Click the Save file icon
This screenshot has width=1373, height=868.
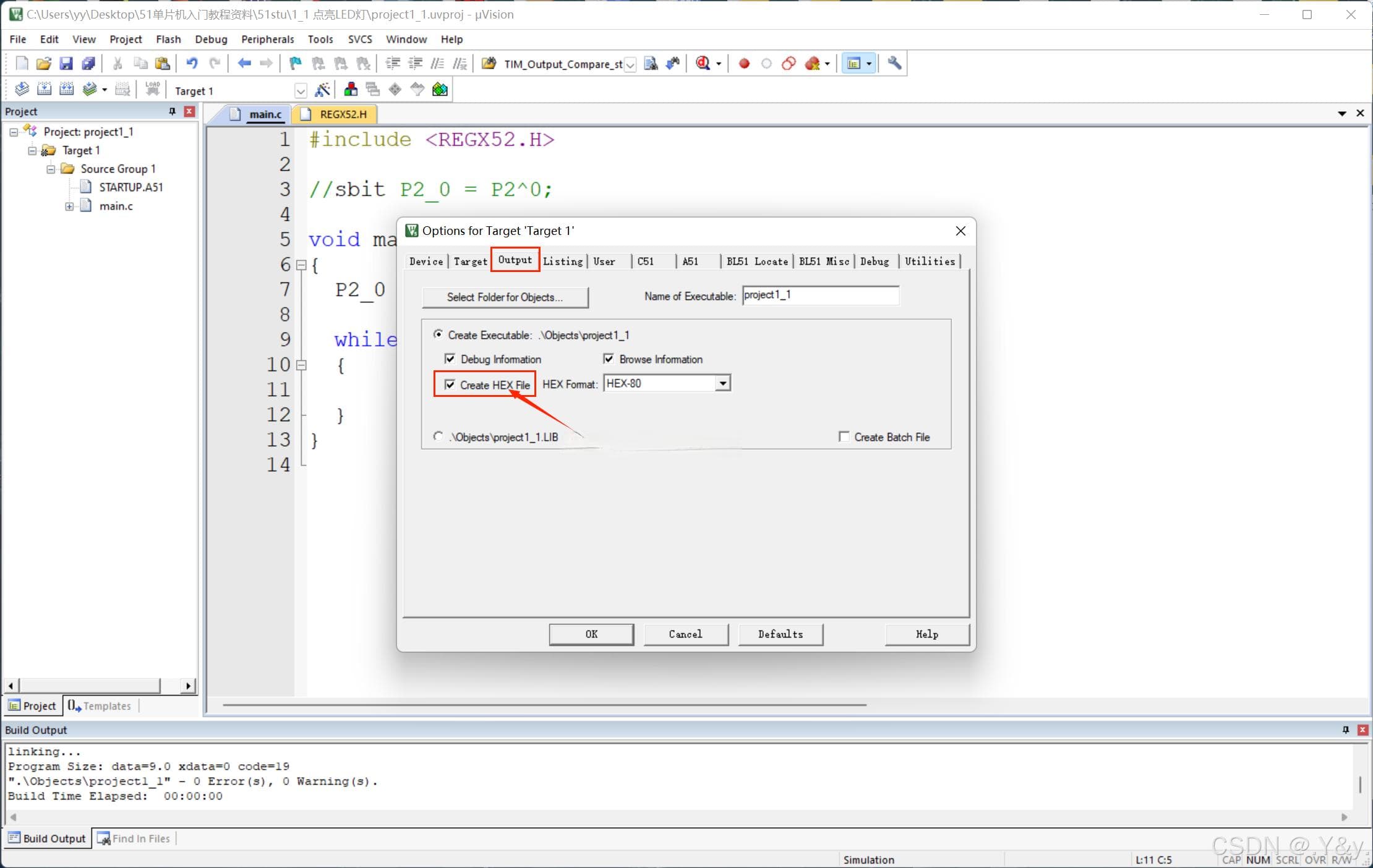(x=66, y=64)
